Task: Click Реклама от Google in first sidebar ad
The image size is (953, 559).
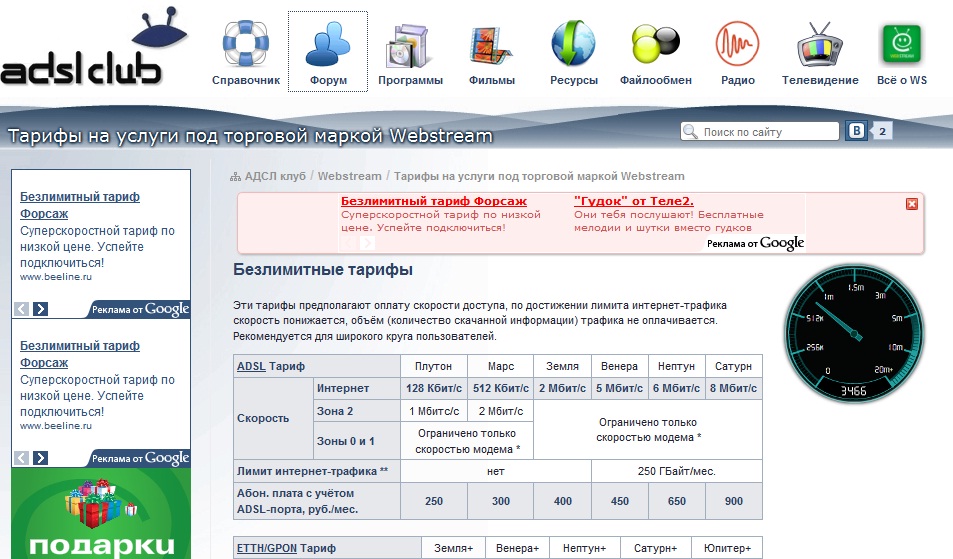Action: pos(140,309)
